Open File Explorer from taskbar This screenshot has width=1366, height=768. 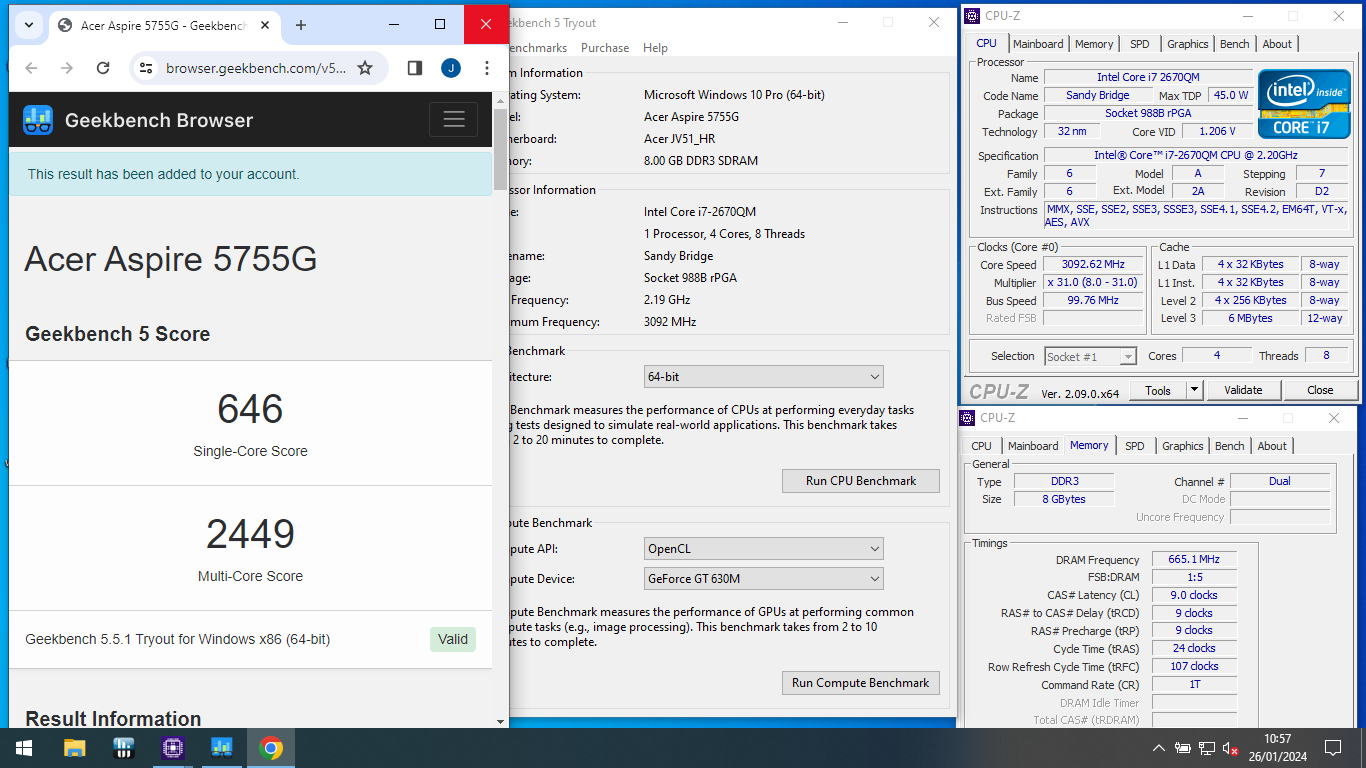74,748
